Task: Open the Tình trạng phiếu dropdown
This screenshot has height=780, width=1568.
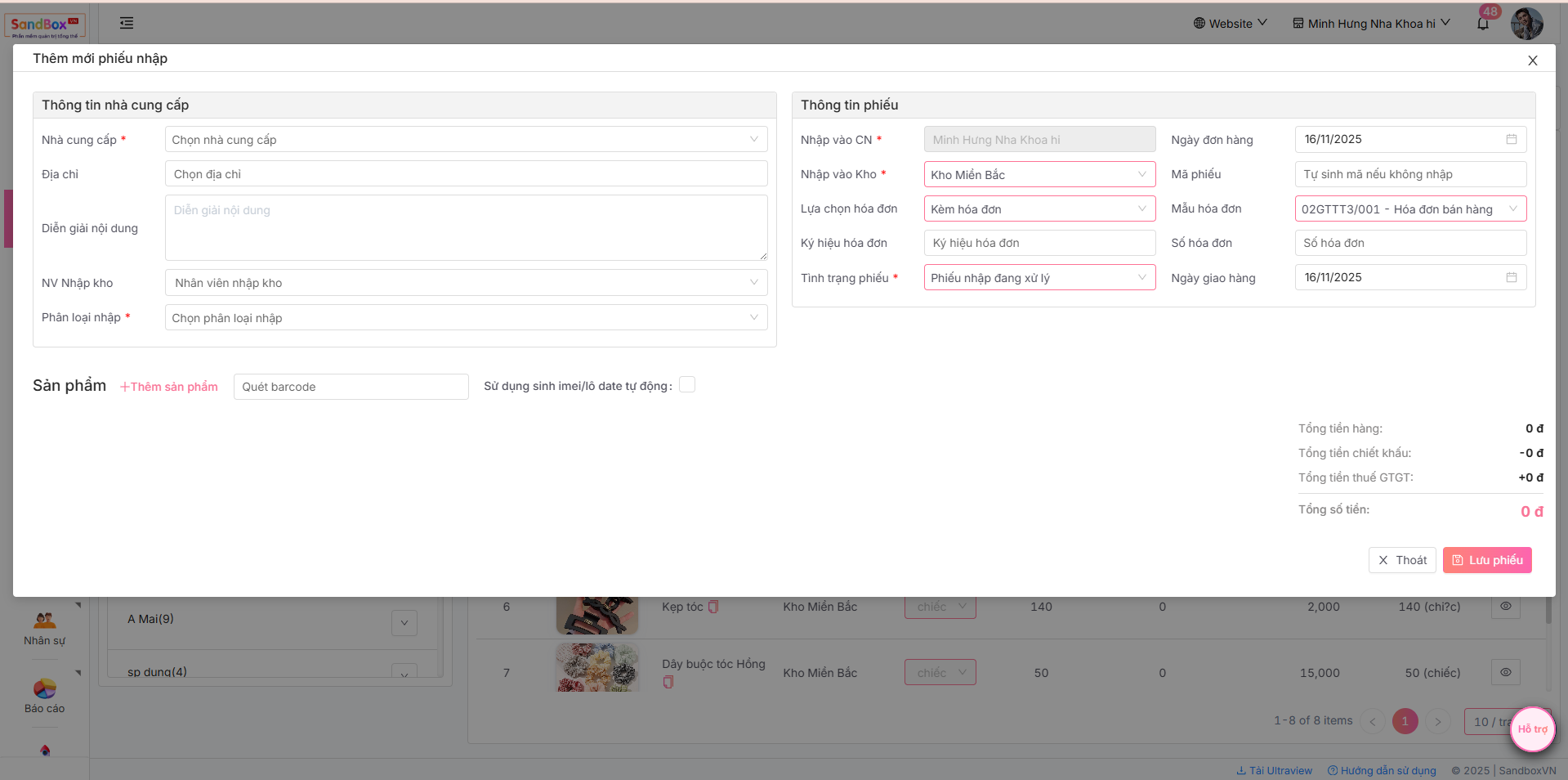Action: [x=1039, y=278]
